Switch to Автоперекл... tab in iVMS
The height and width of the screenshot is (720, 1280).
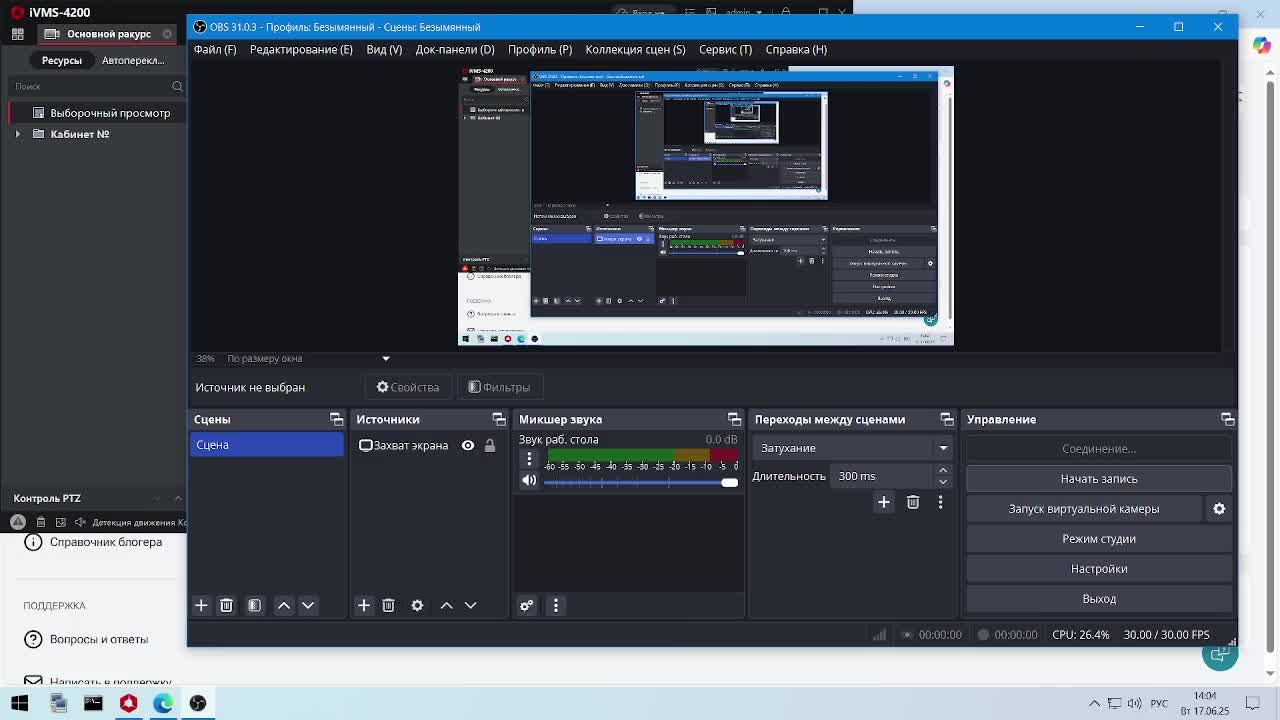133,60
